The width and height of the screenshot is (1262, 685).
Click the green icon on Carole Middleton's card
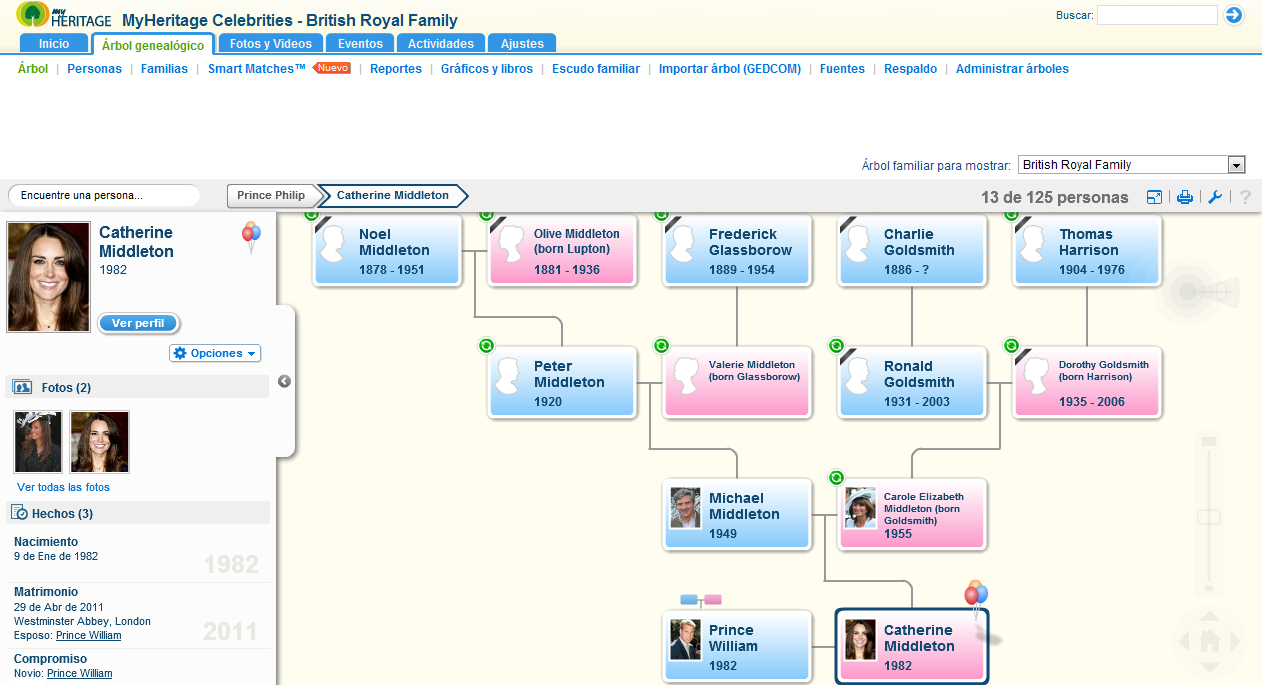tap(837, 478)
